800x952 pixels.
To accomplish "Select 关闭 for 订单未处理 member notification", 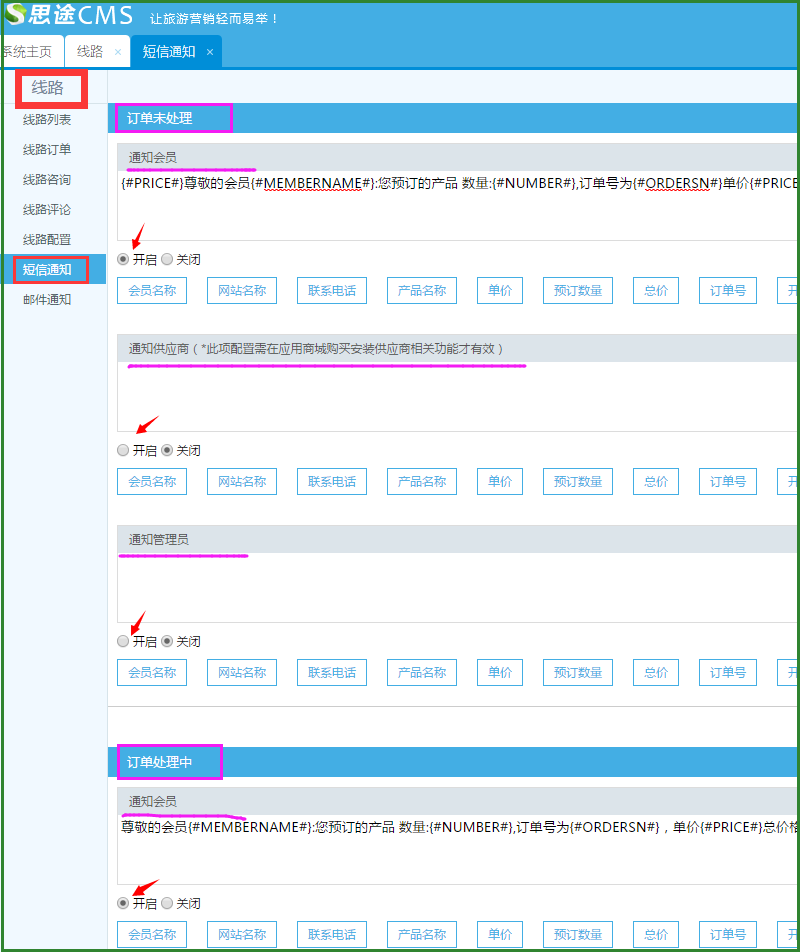I will tap(167, 260).
